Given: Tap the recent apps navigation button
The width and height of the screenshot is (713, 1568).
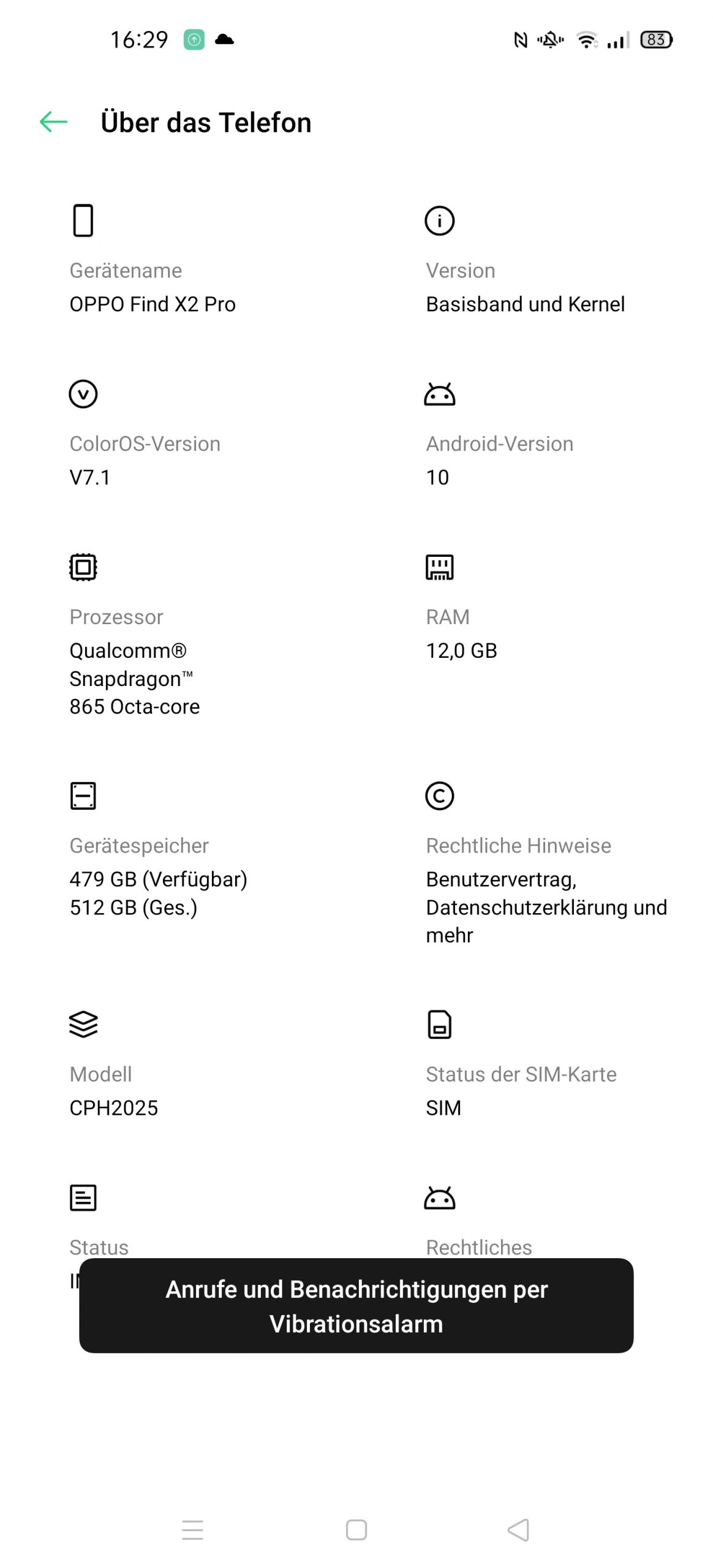Looking at the screenshot, I should (192, 1529).
